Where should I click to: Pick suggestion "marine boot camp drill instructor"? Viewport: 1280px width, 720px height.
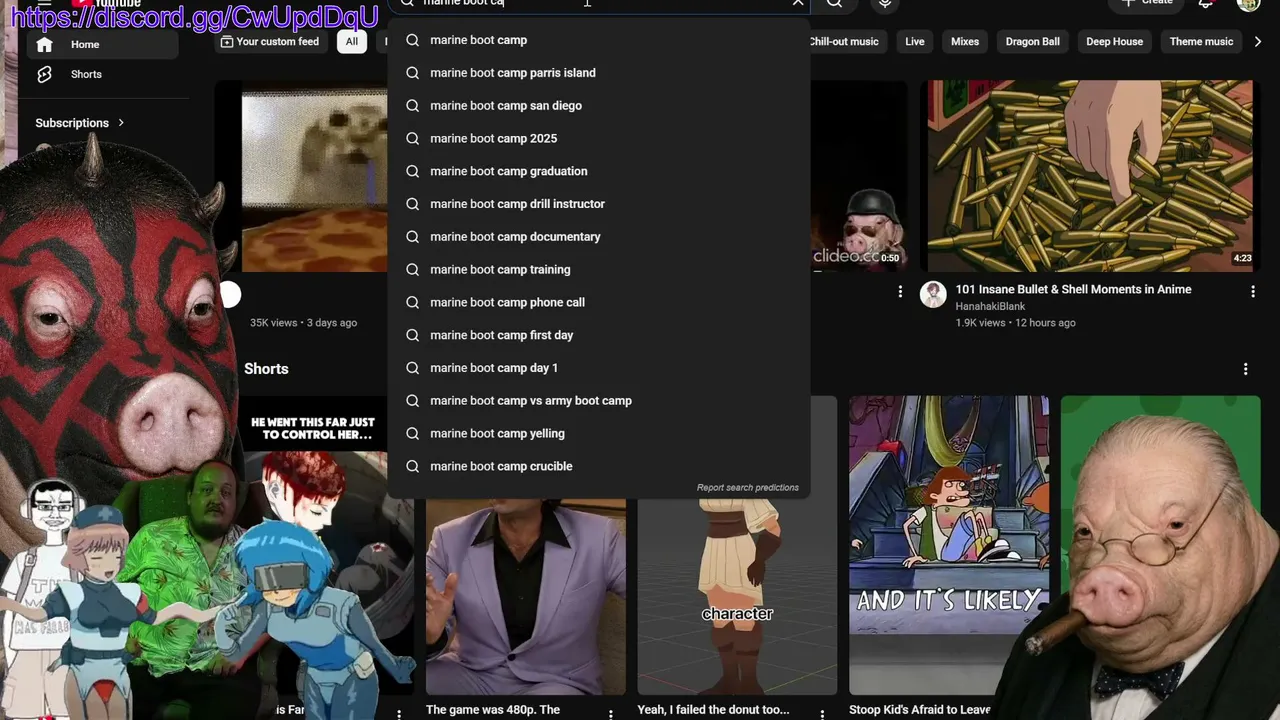(x=598, y=204)
